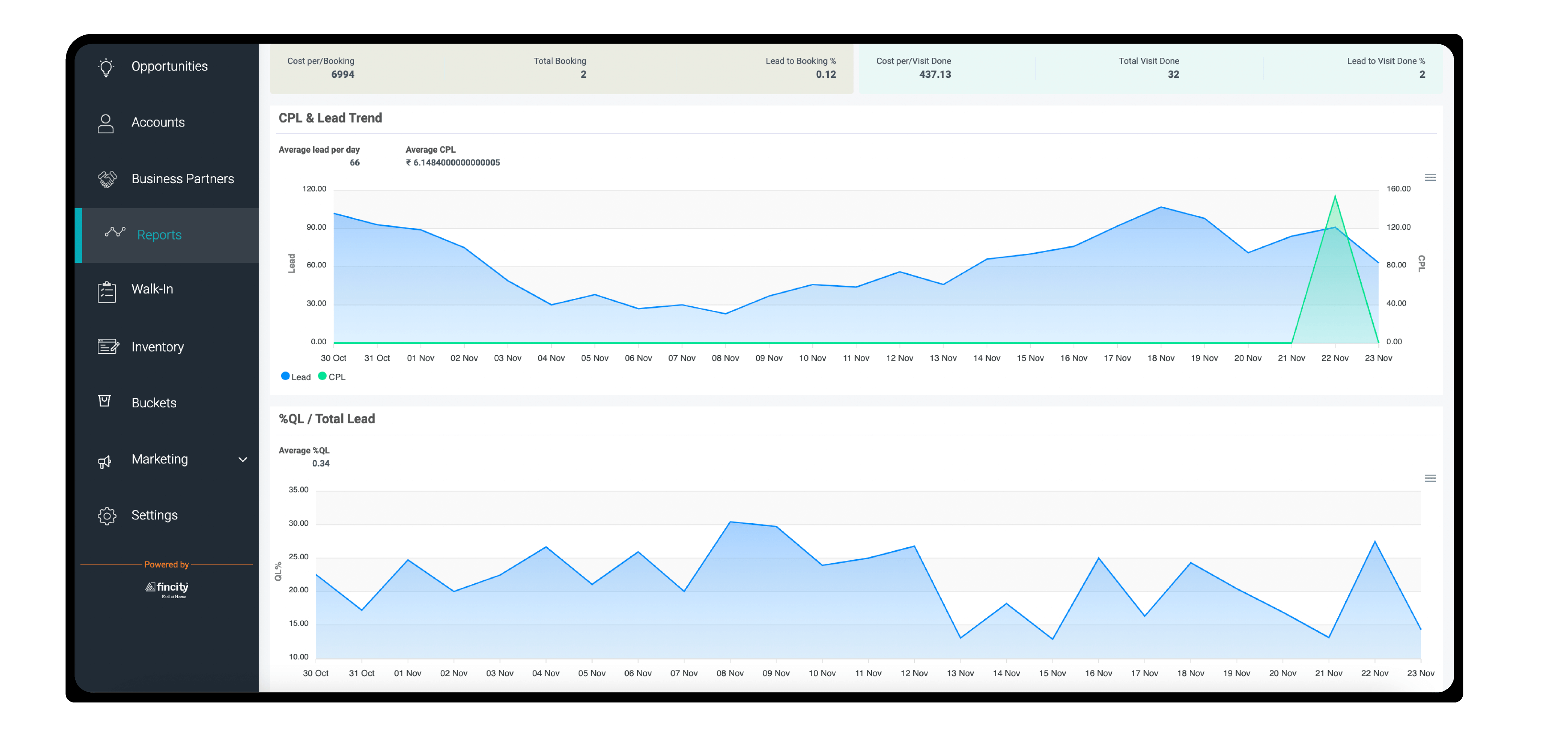Click the Inventory edit-list icon

[x=108, y=347]
